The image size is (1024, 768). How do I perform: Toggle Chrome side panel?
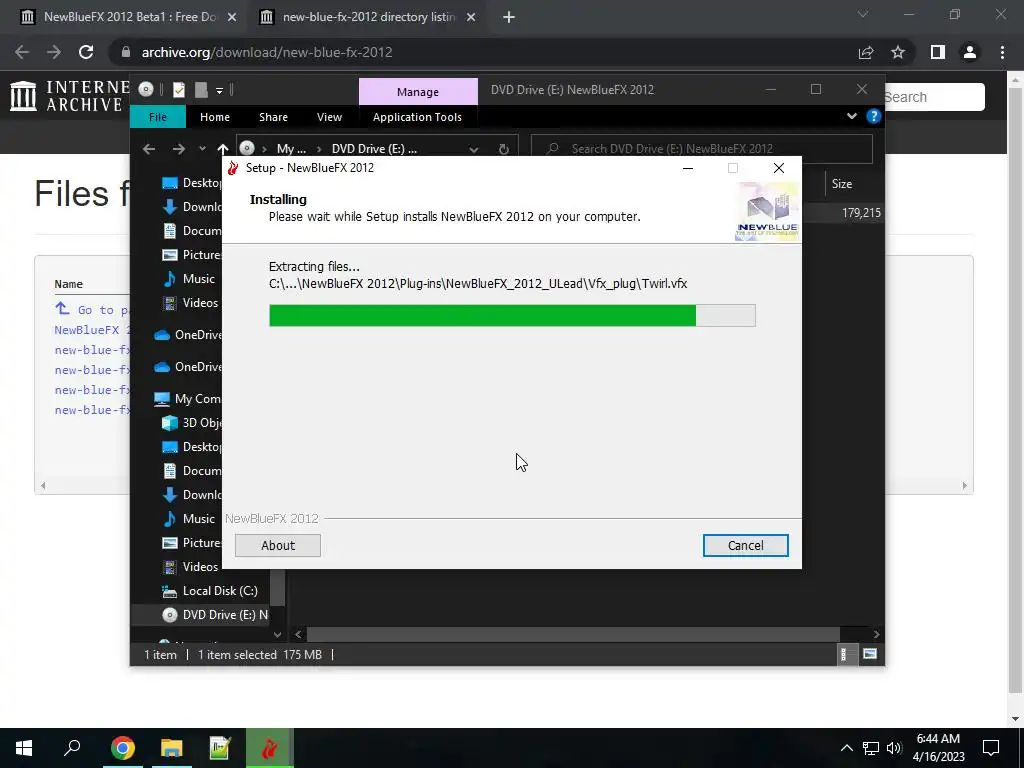click(938, 52)
